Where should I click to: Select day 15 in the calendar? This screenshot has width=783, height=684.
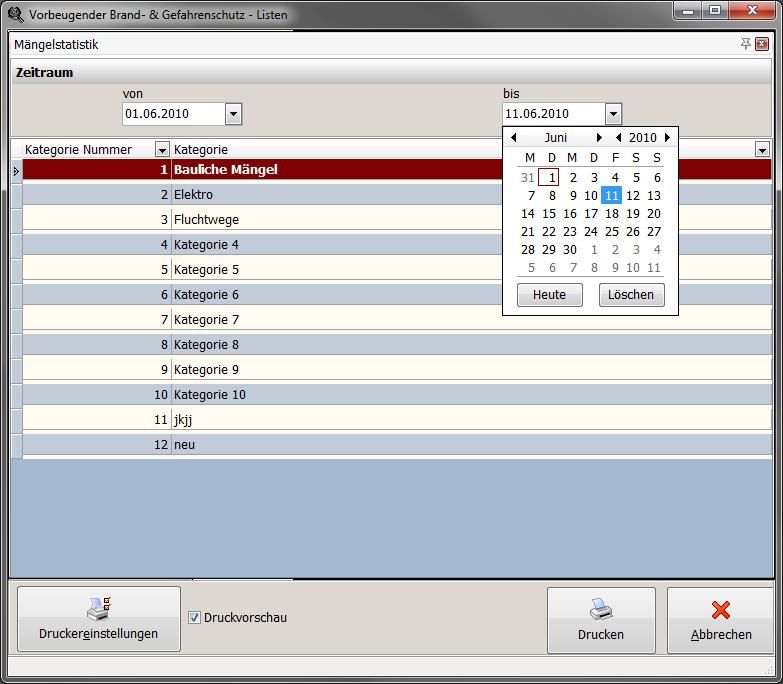point(549,213)
